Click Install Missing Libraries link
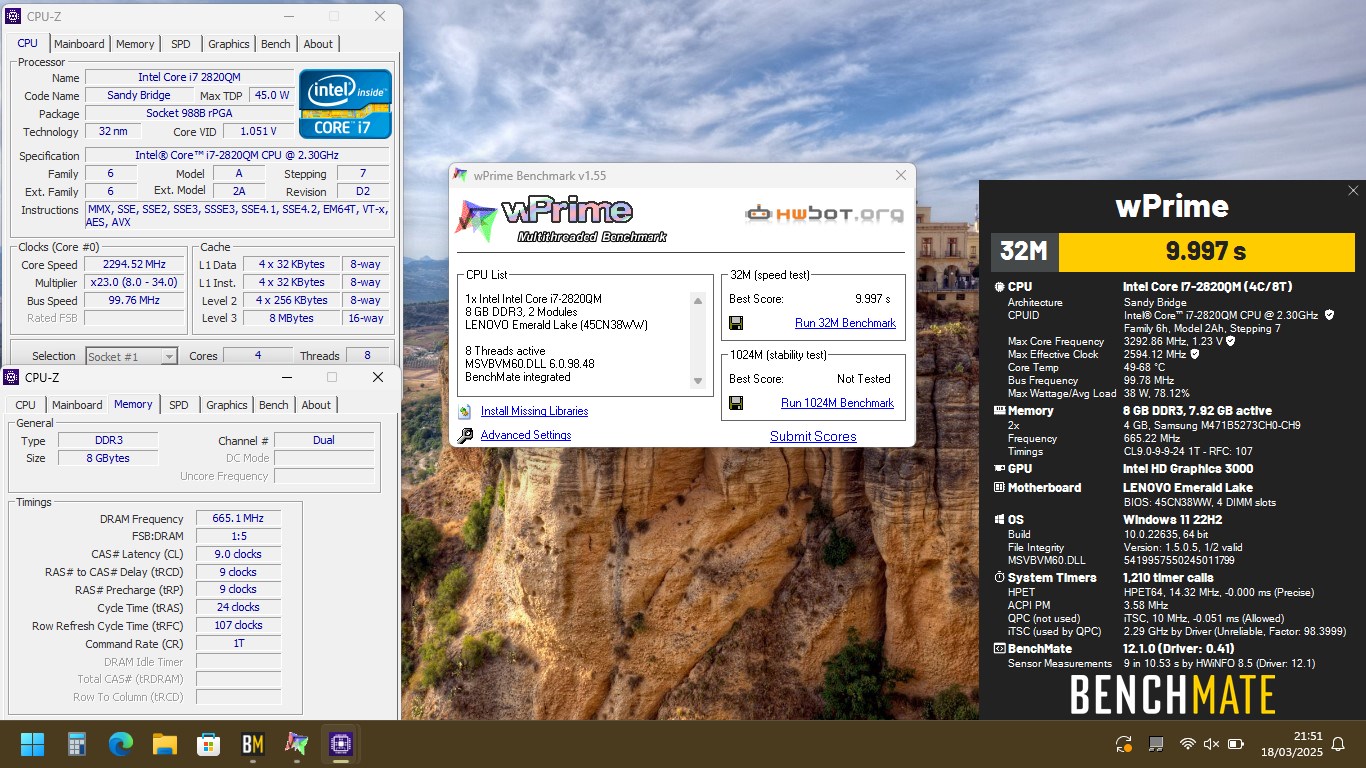Screen dimensions: 1366x768 (x=534, y=411)
